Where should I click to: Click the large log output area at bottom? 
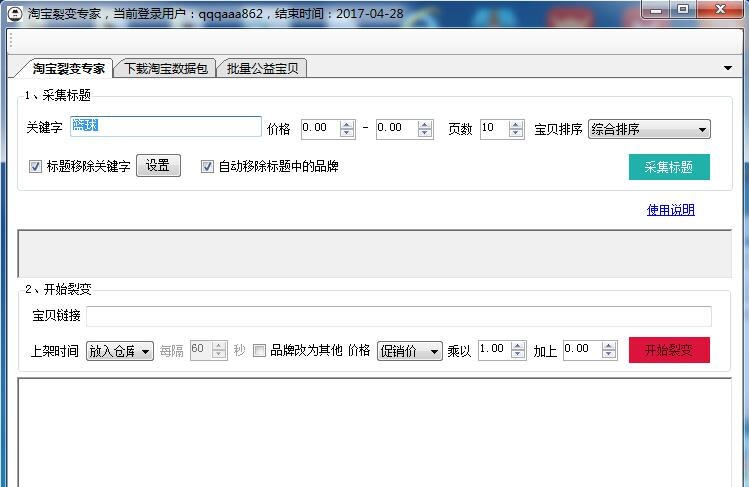pyautogui.click(x=374, y=433)
